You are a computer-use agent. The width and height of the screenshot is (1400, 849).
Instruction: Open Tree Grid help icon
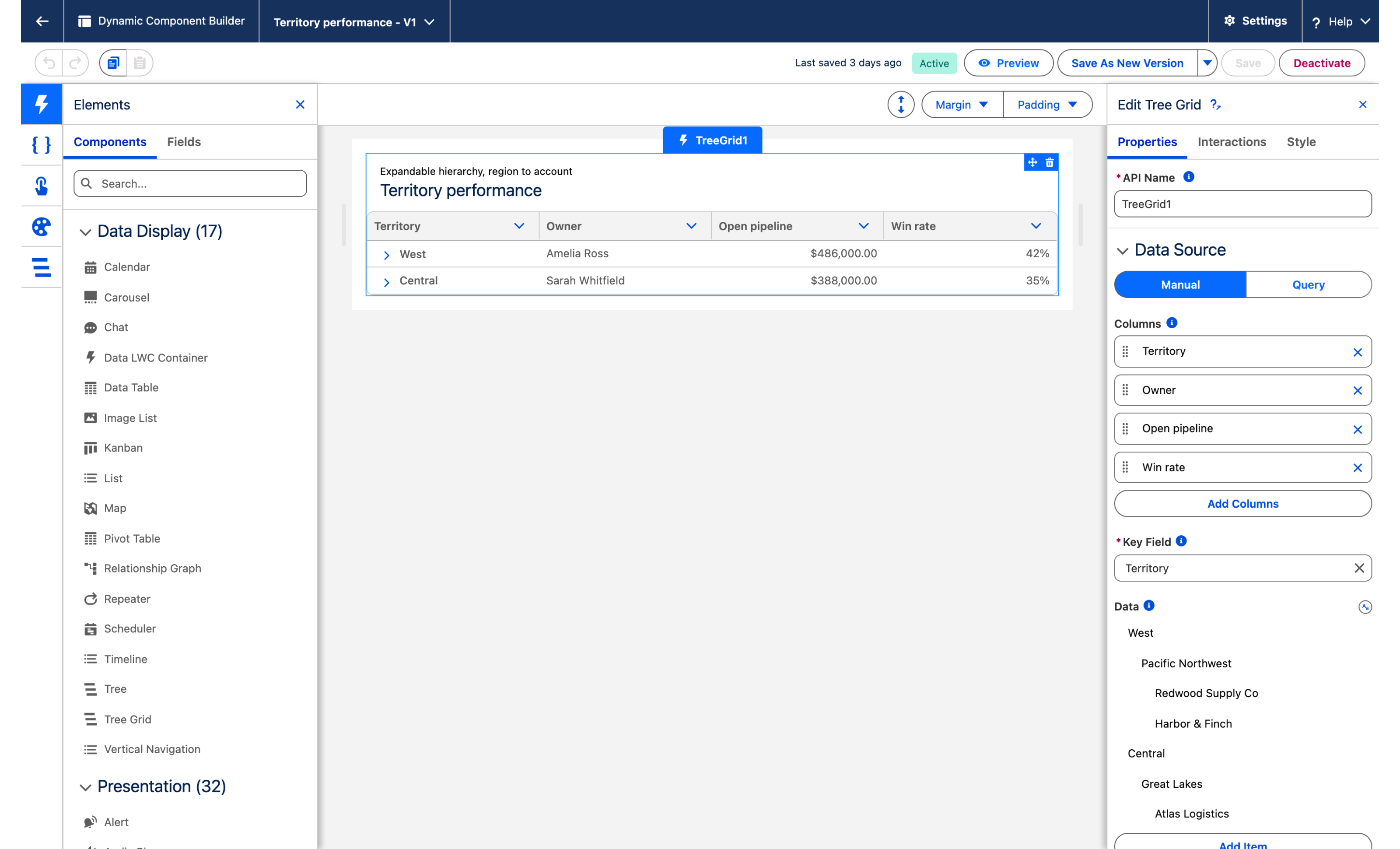[1215, 105]
